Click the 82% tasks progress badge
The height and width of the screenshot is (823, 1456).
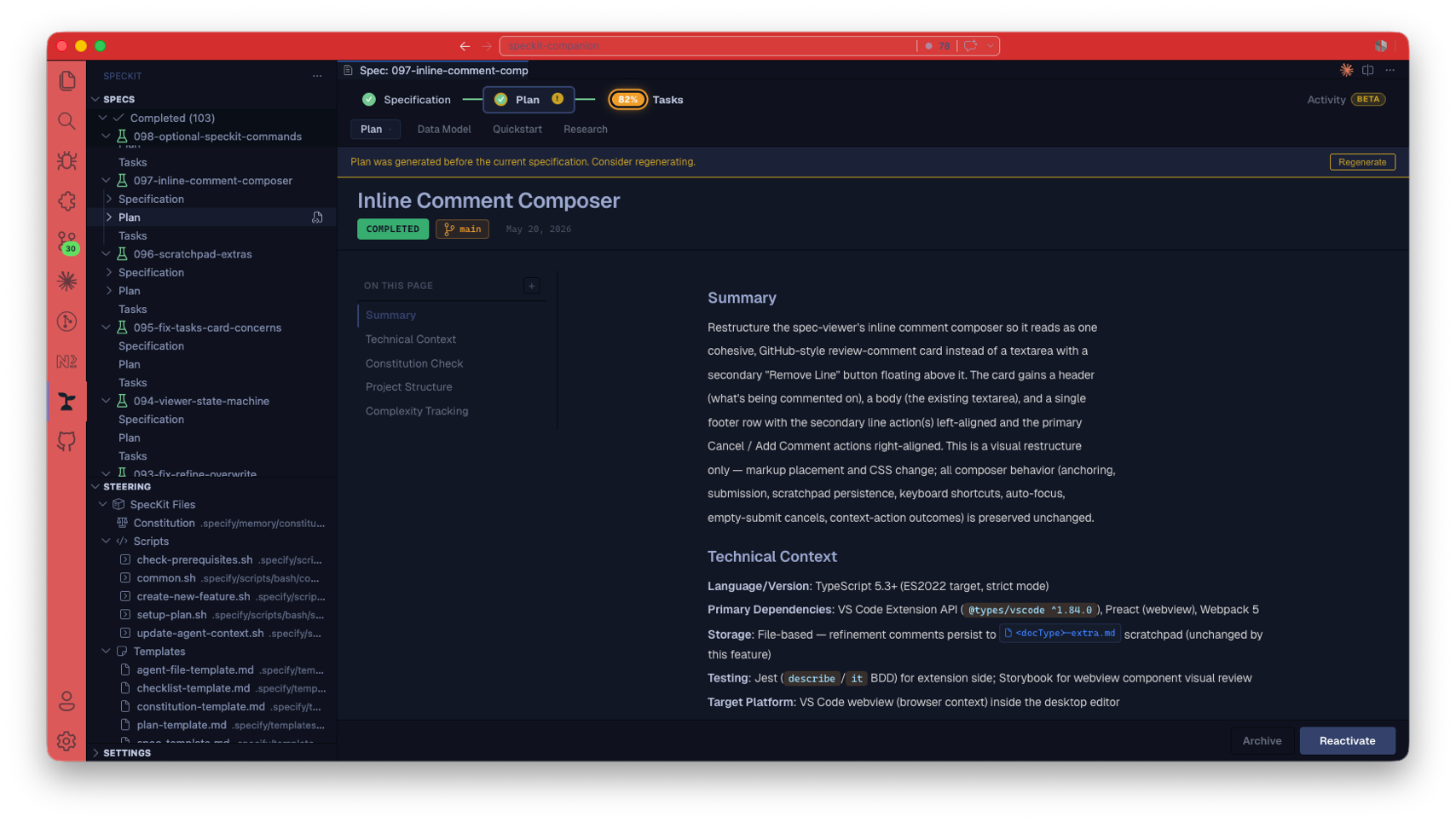pyautogui.click(x=627, y=100)
